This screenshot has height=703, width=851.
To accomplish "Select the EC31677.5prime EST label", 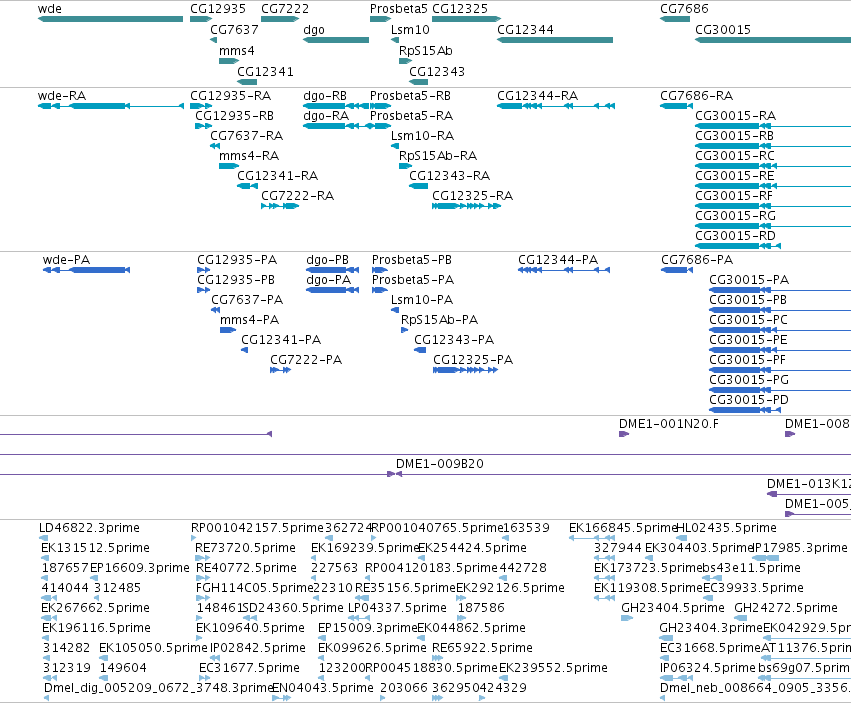I will click(x=249, y=668).
